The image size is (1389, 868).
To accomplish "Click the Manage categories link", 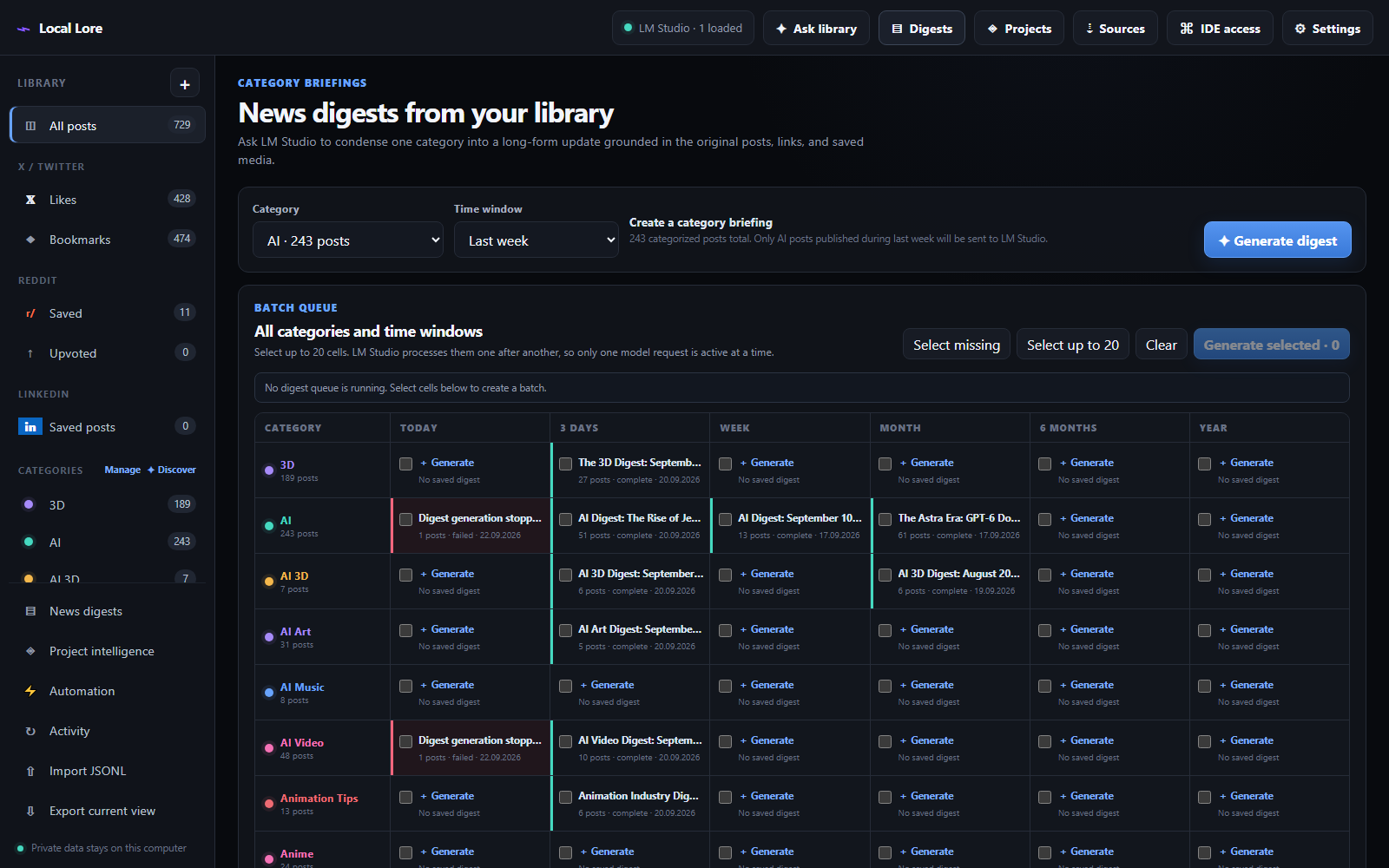I will [122, 470].
